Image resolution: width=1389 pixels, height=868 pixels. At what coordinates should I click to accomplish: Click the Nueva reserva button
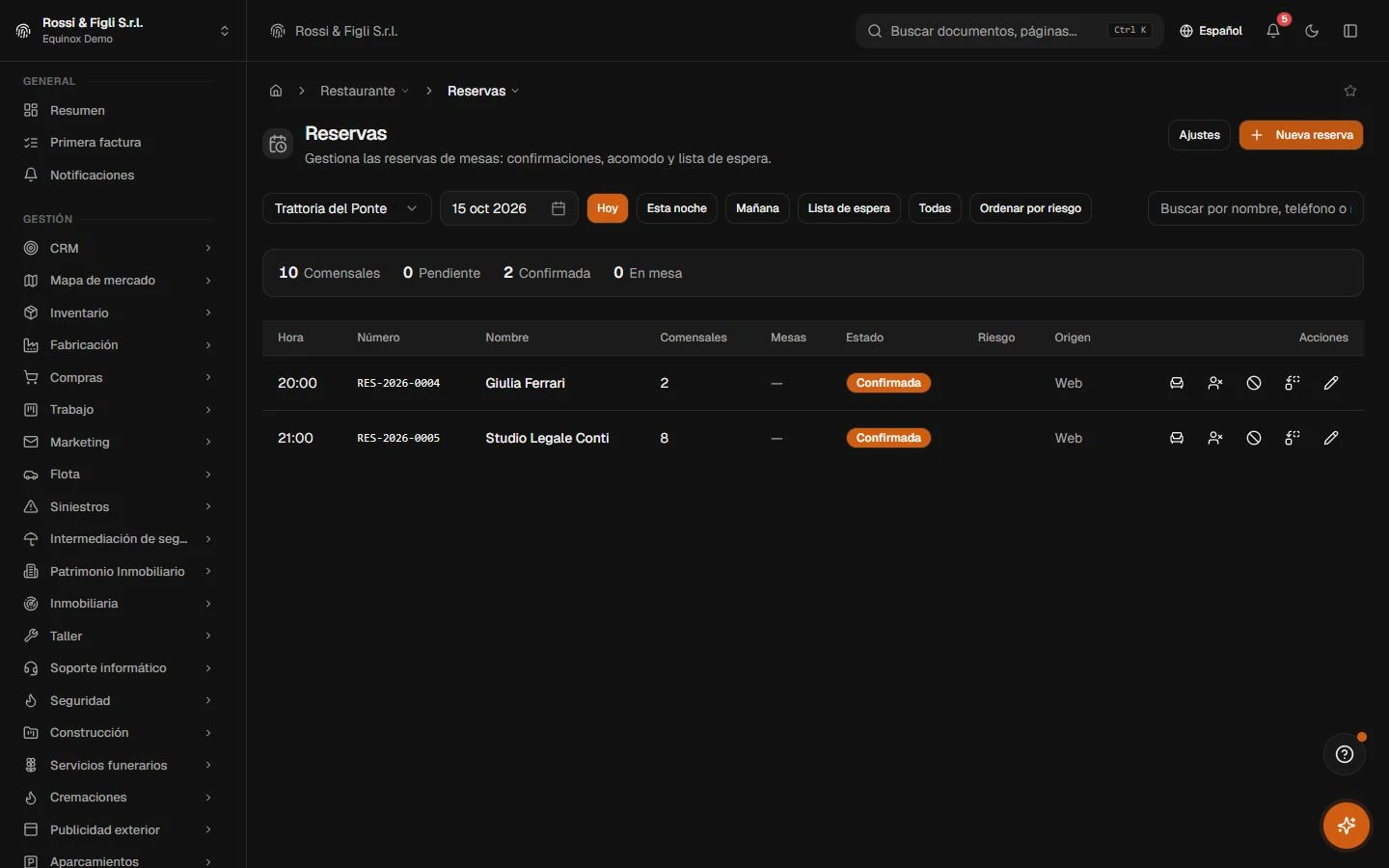tap(1300, 135)
